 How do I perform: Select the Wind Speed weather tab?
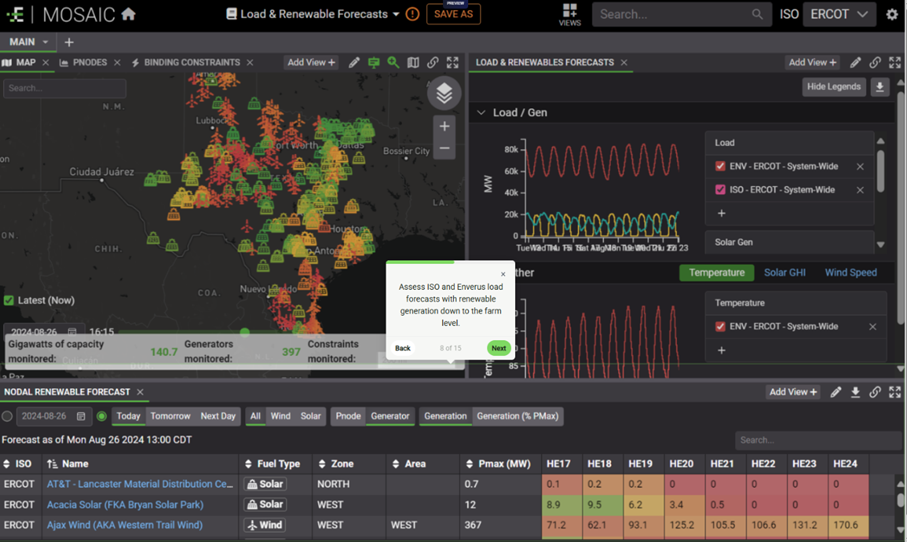pyautogui.click(x=850, y=272)
